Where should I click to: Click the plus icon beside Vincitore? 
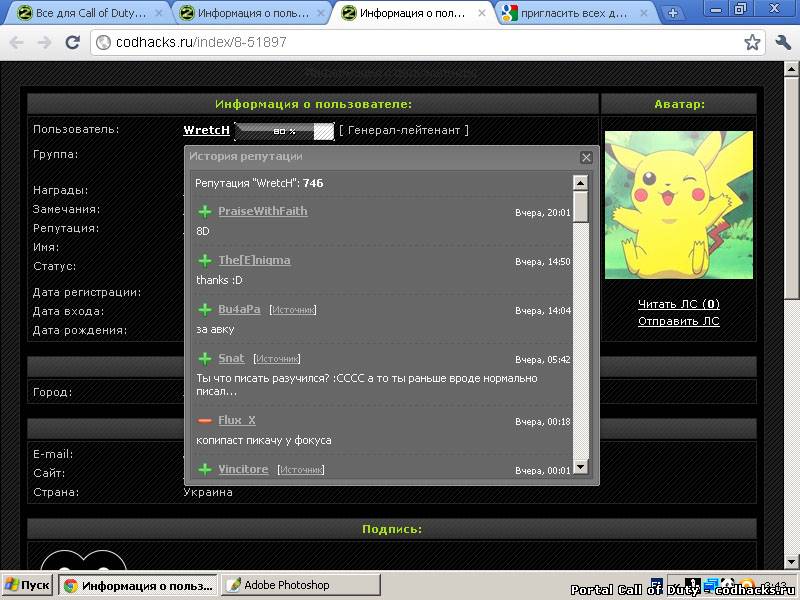[x=205, y=469]
